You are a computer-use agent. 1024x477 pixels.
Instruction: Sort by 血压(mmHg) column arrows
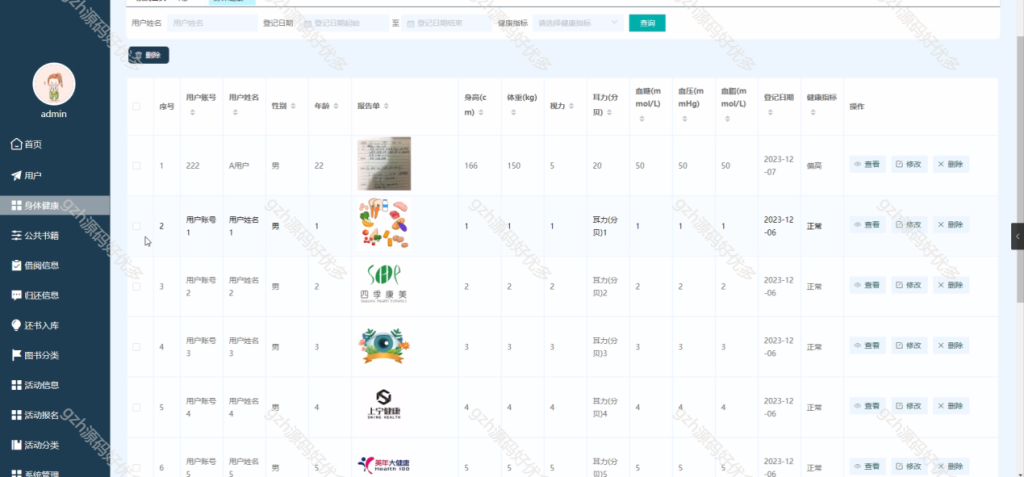(684, 119)
